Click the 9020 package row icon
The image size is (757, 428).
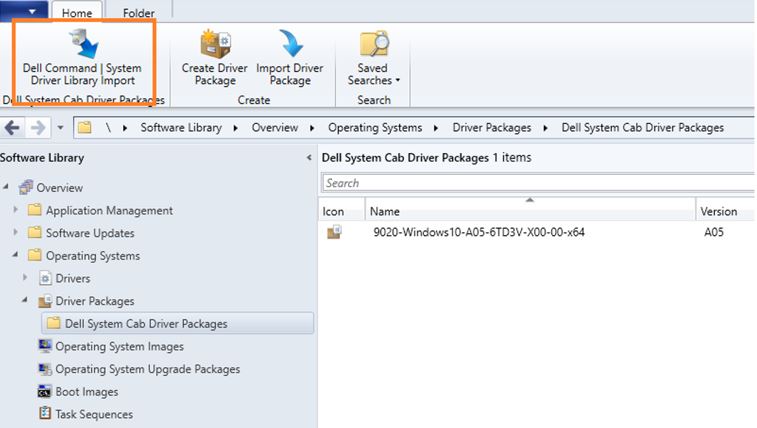tap(335, 232)
